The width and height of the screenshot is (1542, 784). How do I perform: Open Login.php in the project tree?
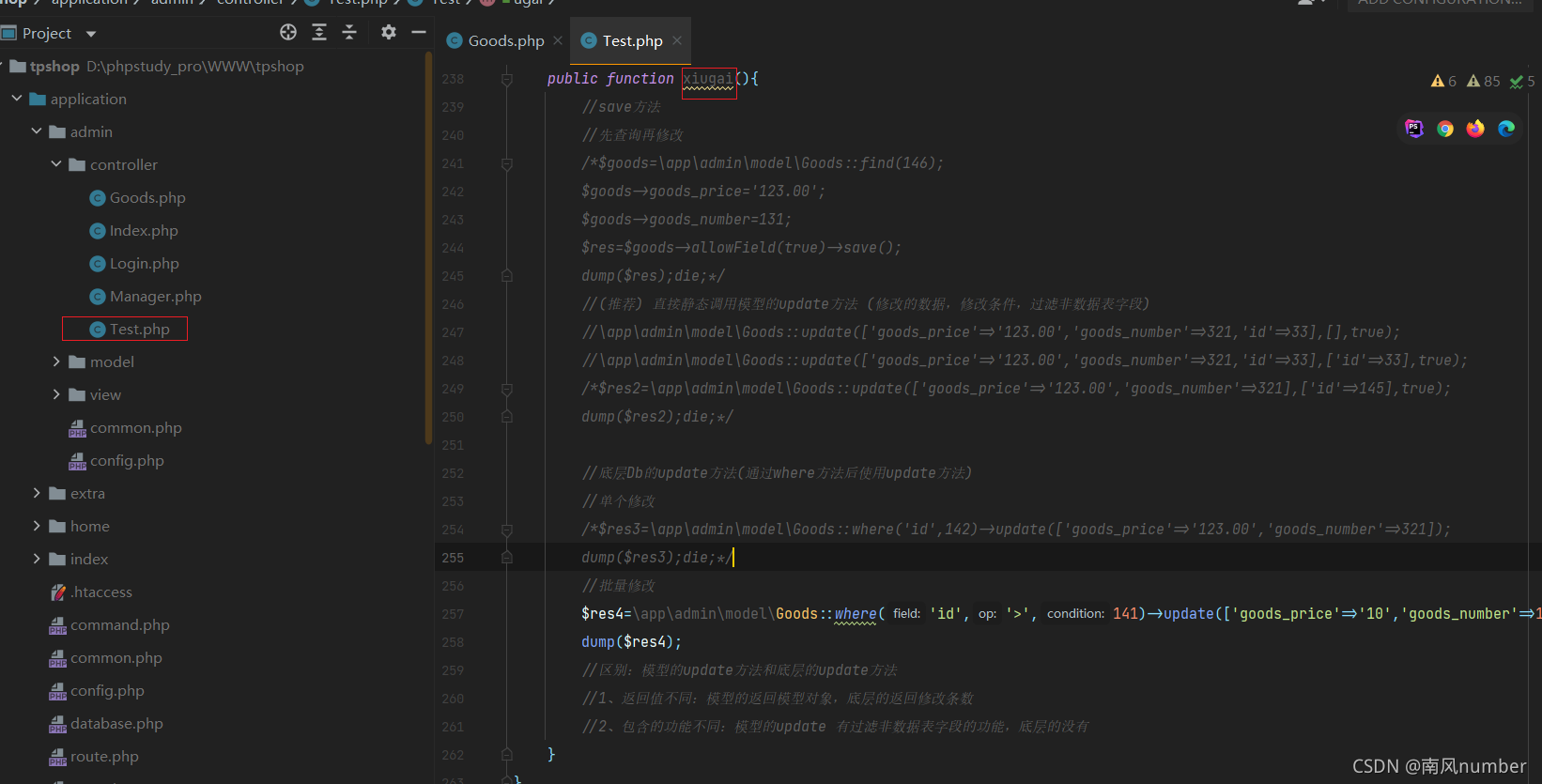pyautogui.click(x=134, y=264)
